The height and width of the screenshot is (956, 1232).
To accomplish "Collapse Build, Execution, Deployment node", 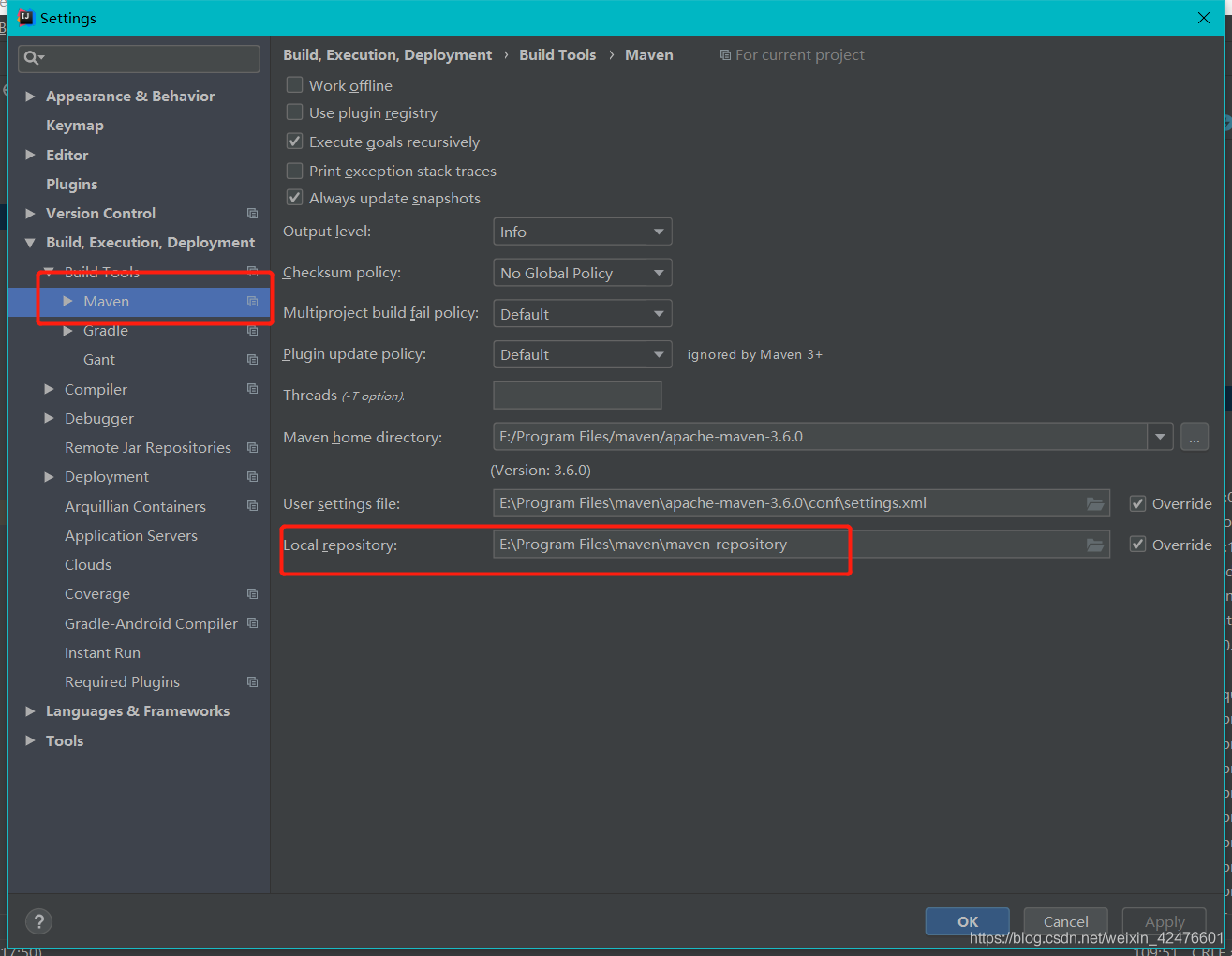I will tap(30, 243).
